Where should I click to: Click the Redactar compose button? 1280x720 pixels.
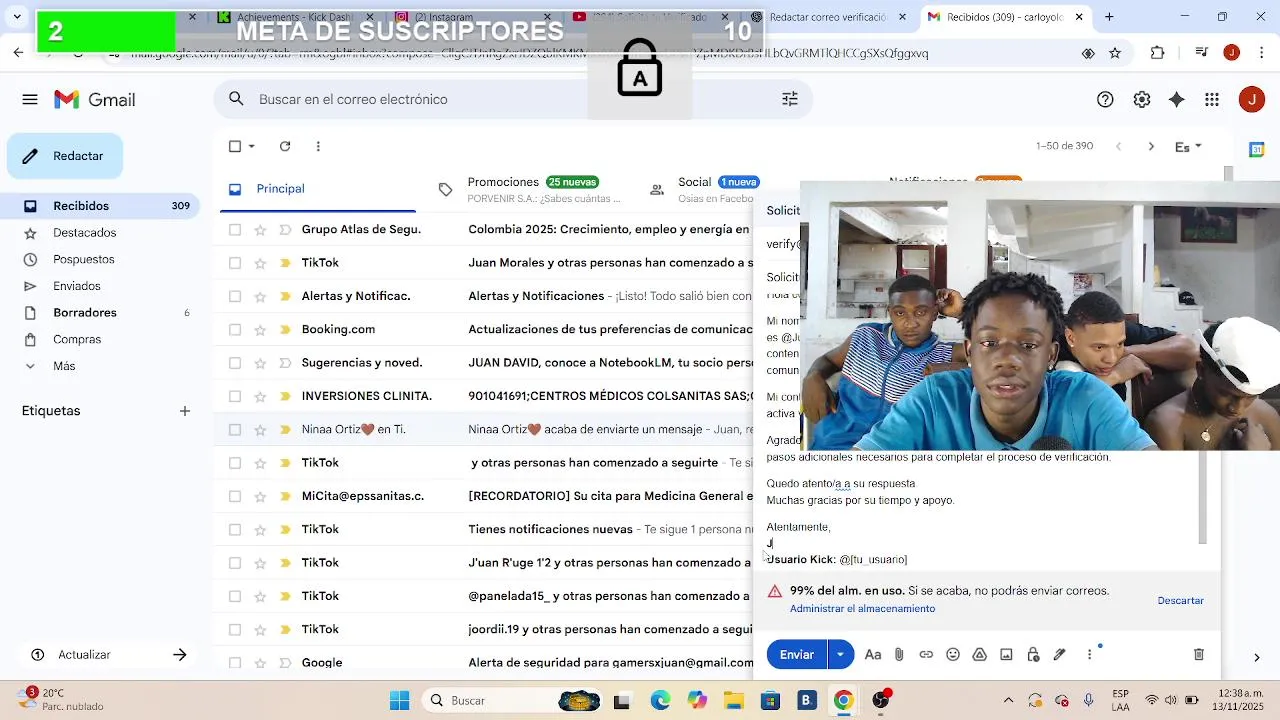(x=65, y=156)
